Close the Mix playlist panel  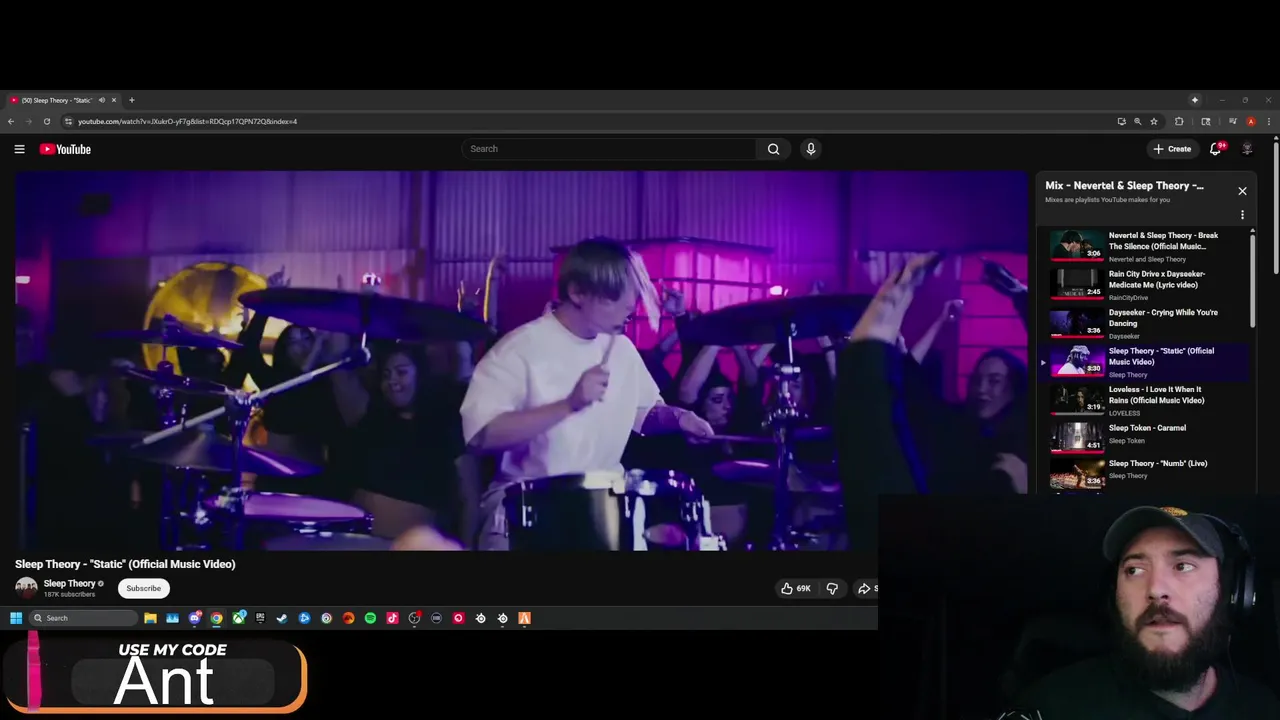point(1242,191)
